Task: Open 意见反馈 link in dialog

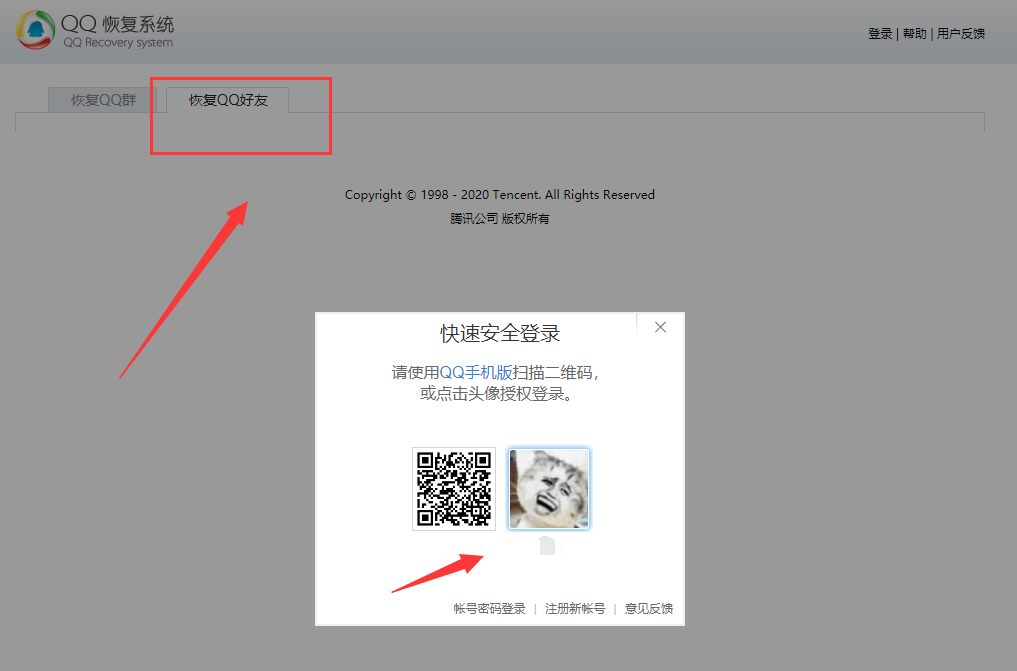Action: [x=649, y=609]
